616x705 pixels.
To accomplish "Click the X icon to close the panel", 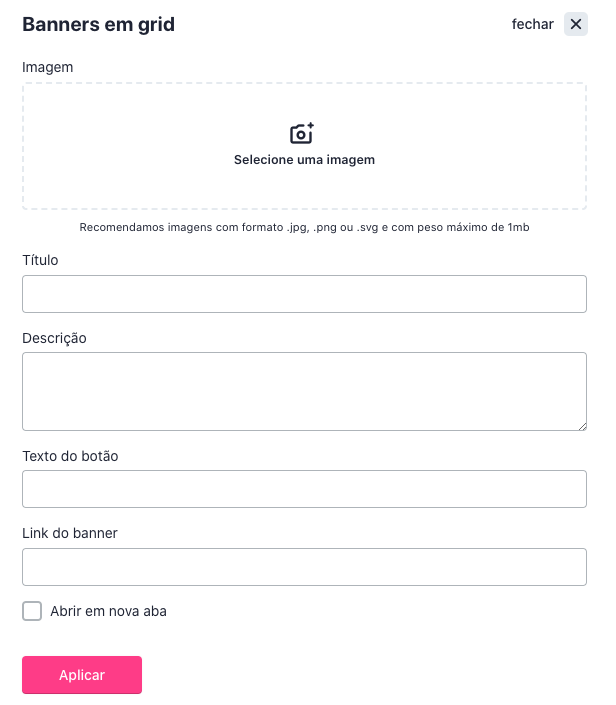I will 576,24.
